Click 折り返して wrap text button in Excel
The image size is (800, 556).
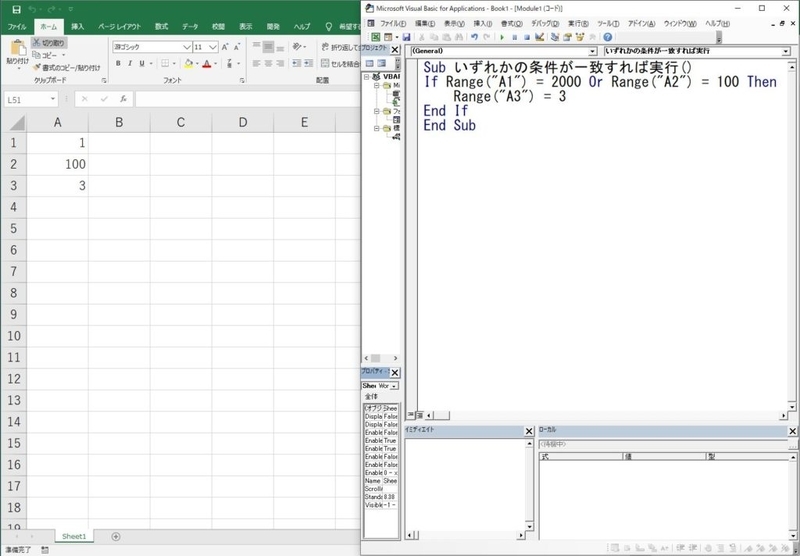point(341,47)
